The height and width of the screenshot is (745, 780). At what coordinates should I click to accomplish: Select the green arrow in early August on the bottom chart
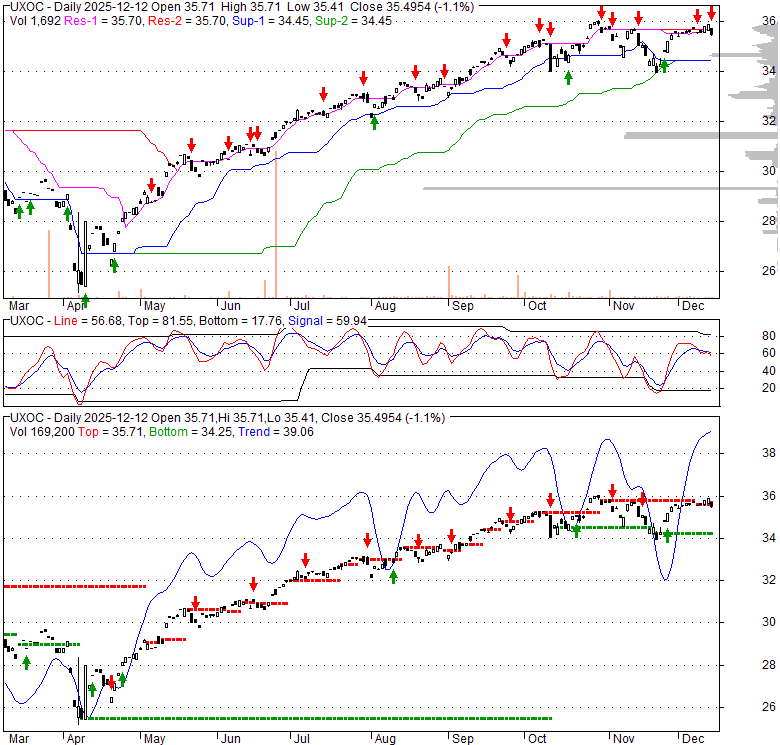tap(394, 577)
